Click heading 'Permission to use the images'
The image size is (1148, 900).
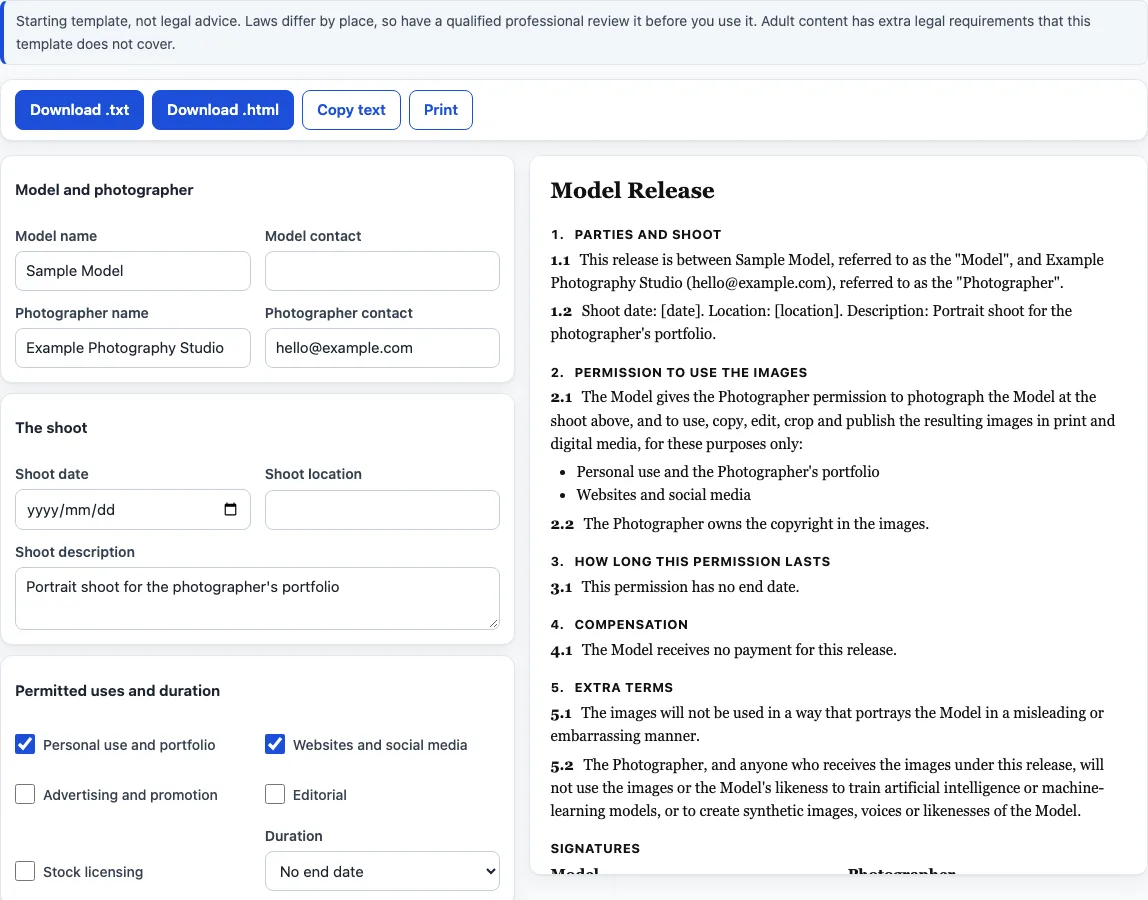point(679,372)
